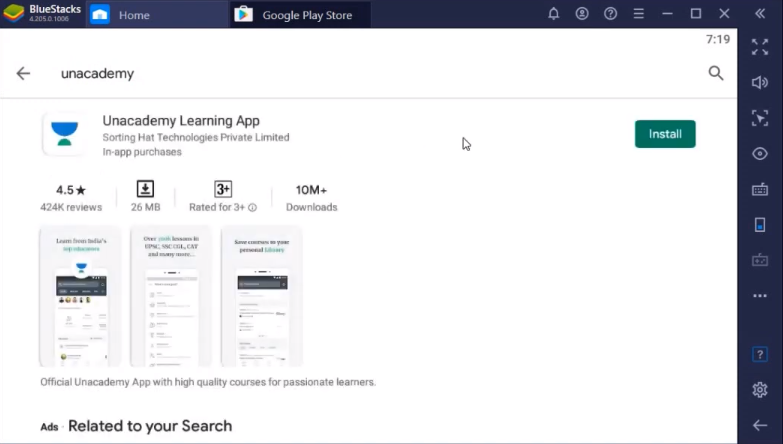Open the Unacademy app icon
Viewport: 783px width, 444px height.
point(64,134)
